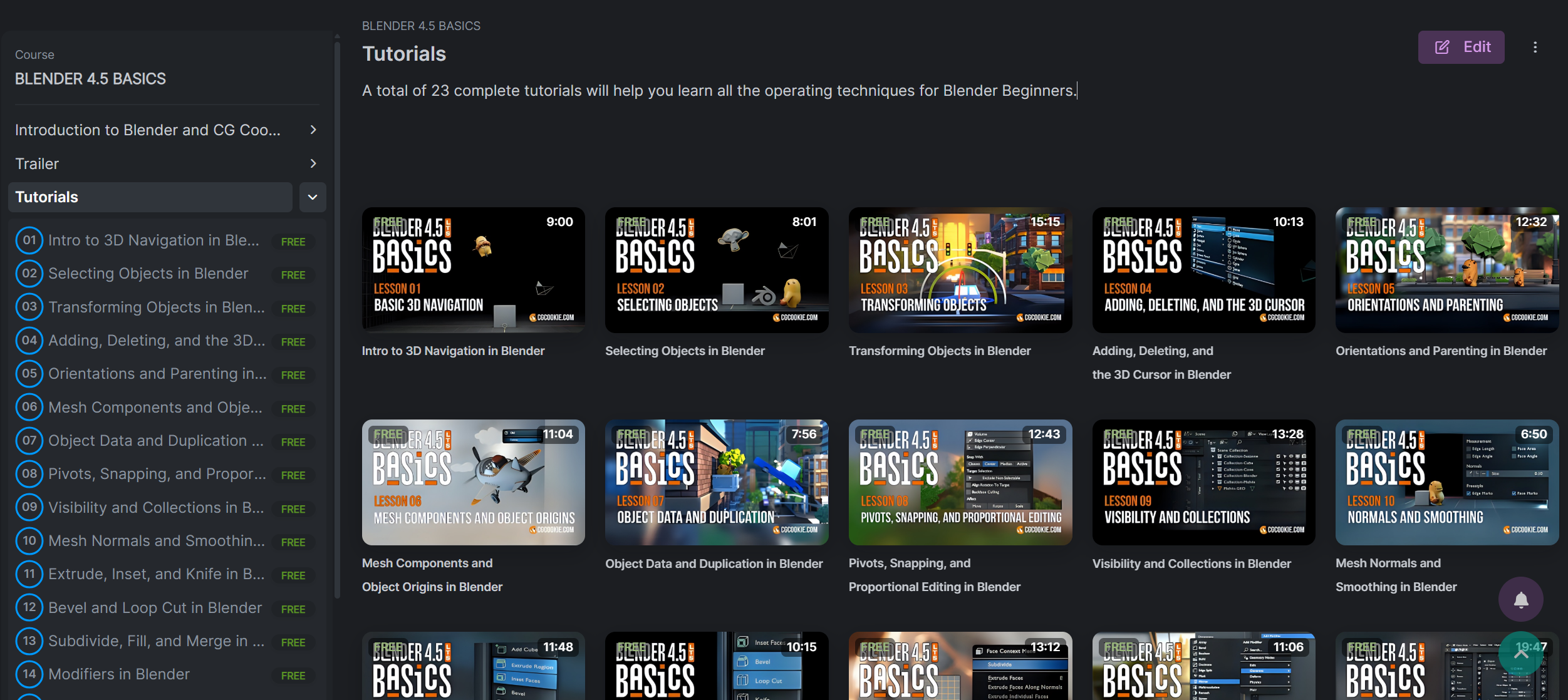Screen dimensions: 1568x700
Task: Click the sidebar vertical scrollbar
Action: click(338, 319)
